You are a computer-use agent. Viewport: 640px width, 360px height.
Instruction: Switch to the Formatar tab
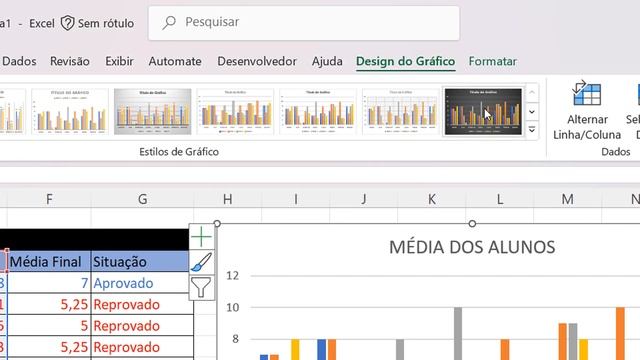(x=493, y=61)
